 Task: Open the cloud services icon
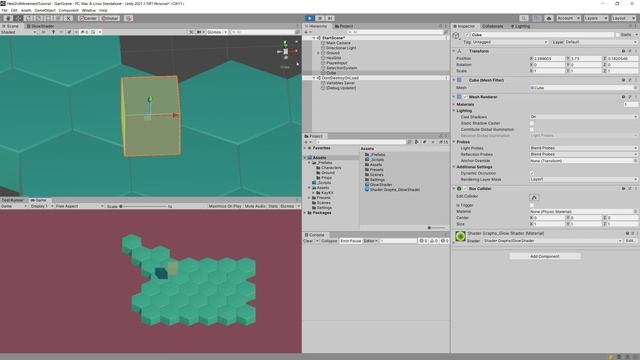coord(549,18)
